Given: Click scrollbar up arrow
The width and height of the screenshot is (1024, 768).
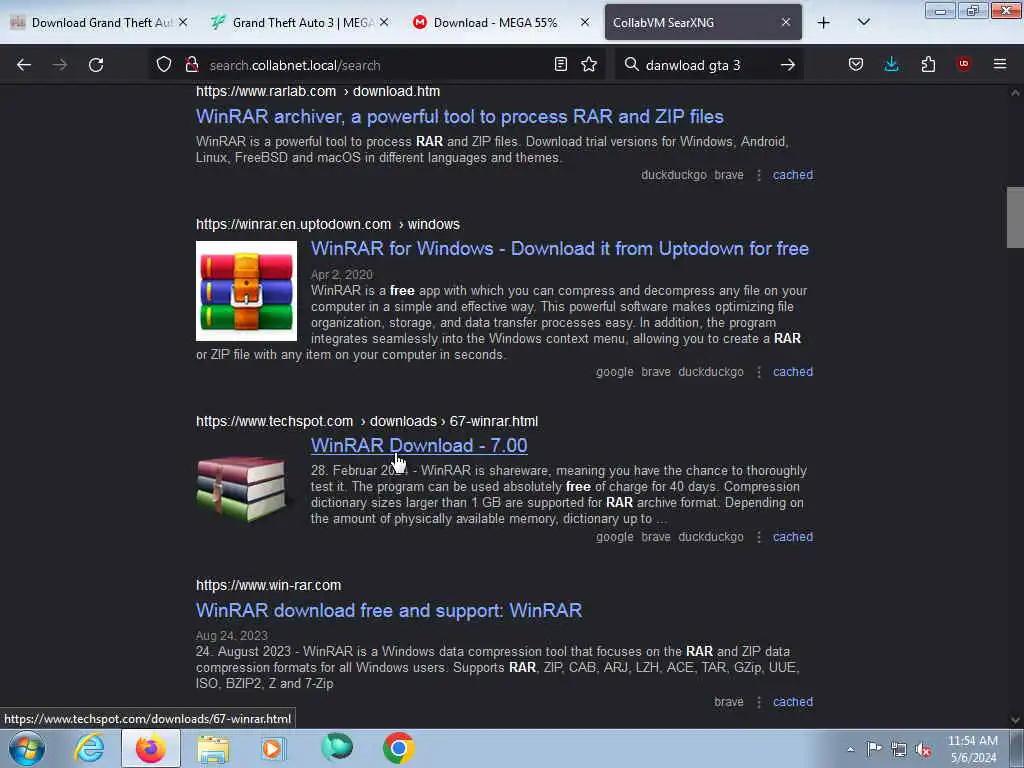Looking at the screenshot, I should pyautogui.click(x=1015, y=93).
